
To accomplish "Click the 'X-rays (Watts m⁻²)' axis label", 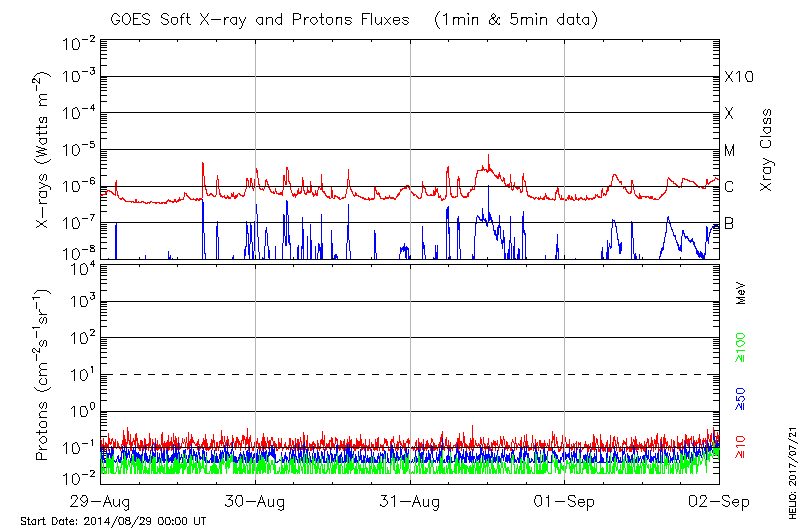I will click(x=45, y=161).
